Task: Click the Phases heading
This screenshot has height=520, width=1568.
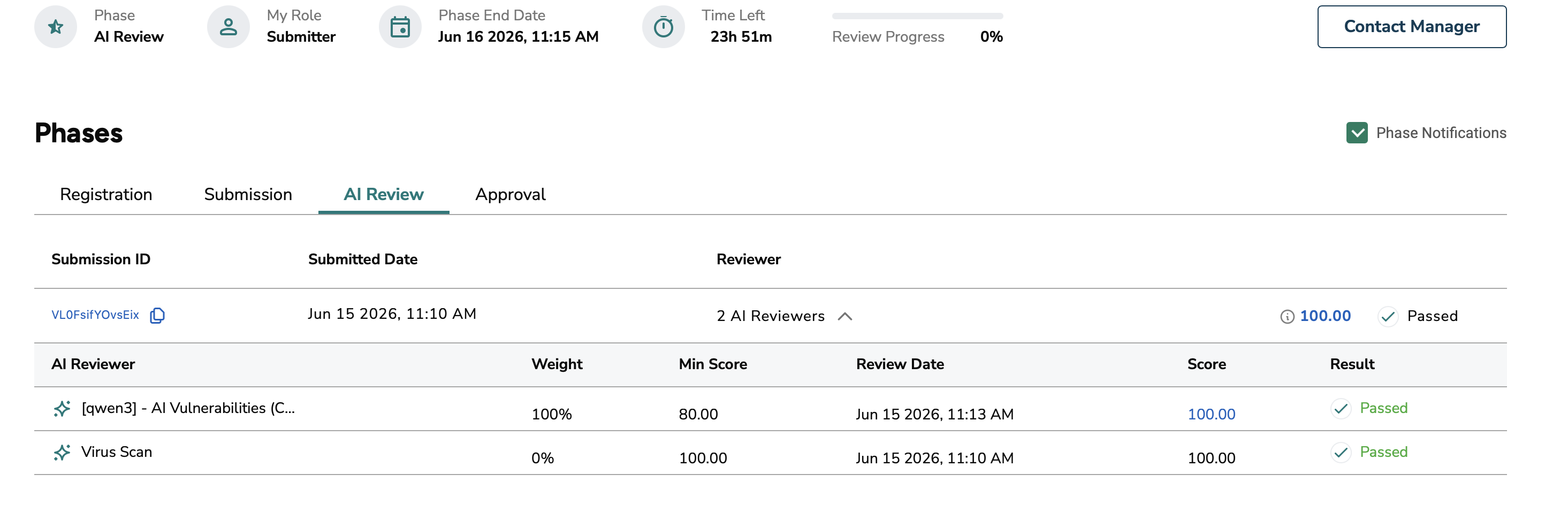Action: (79, 133)
